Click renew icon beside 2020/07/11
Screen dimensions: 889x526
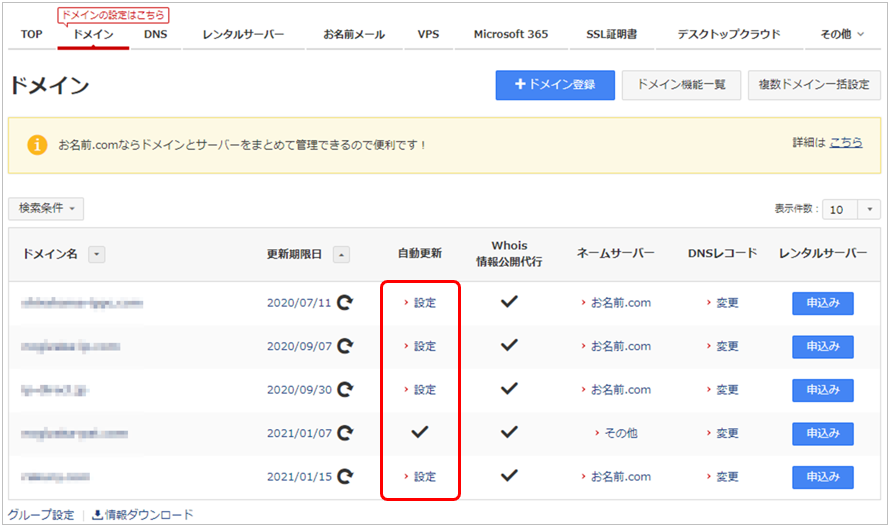[345, 303]
